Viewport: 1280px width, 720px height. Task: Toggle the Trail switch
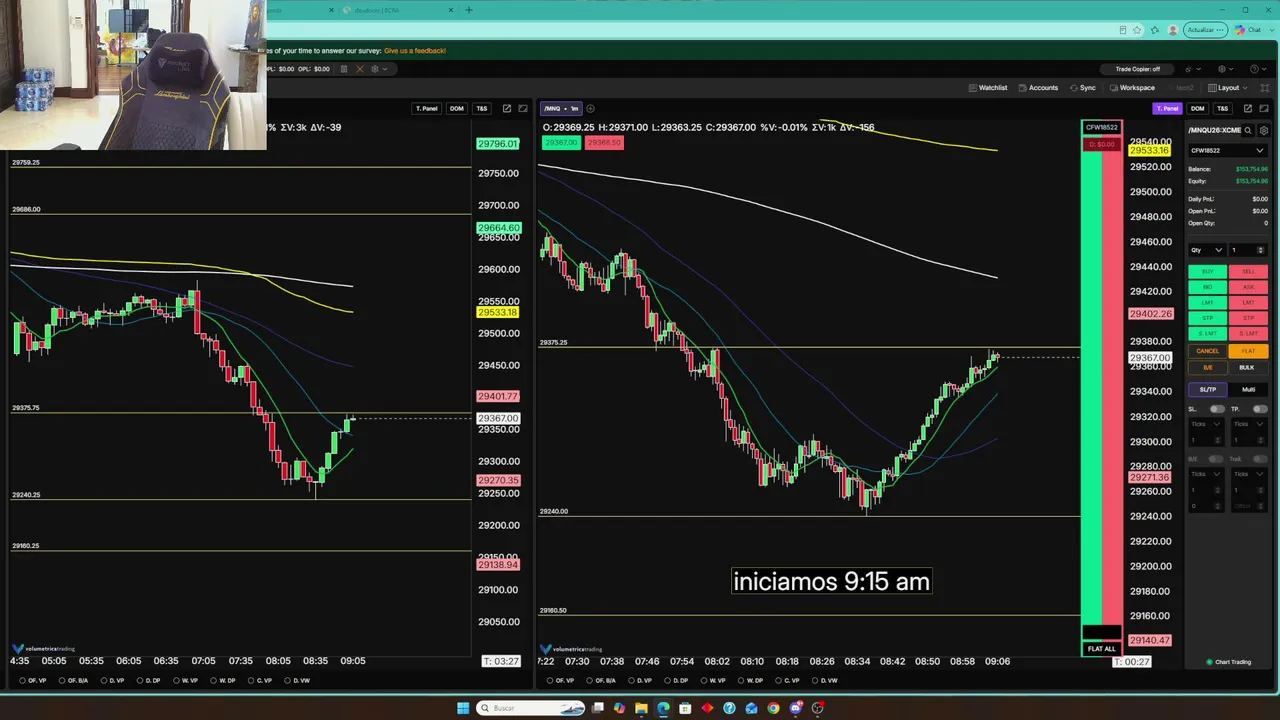pos(1260,459)
